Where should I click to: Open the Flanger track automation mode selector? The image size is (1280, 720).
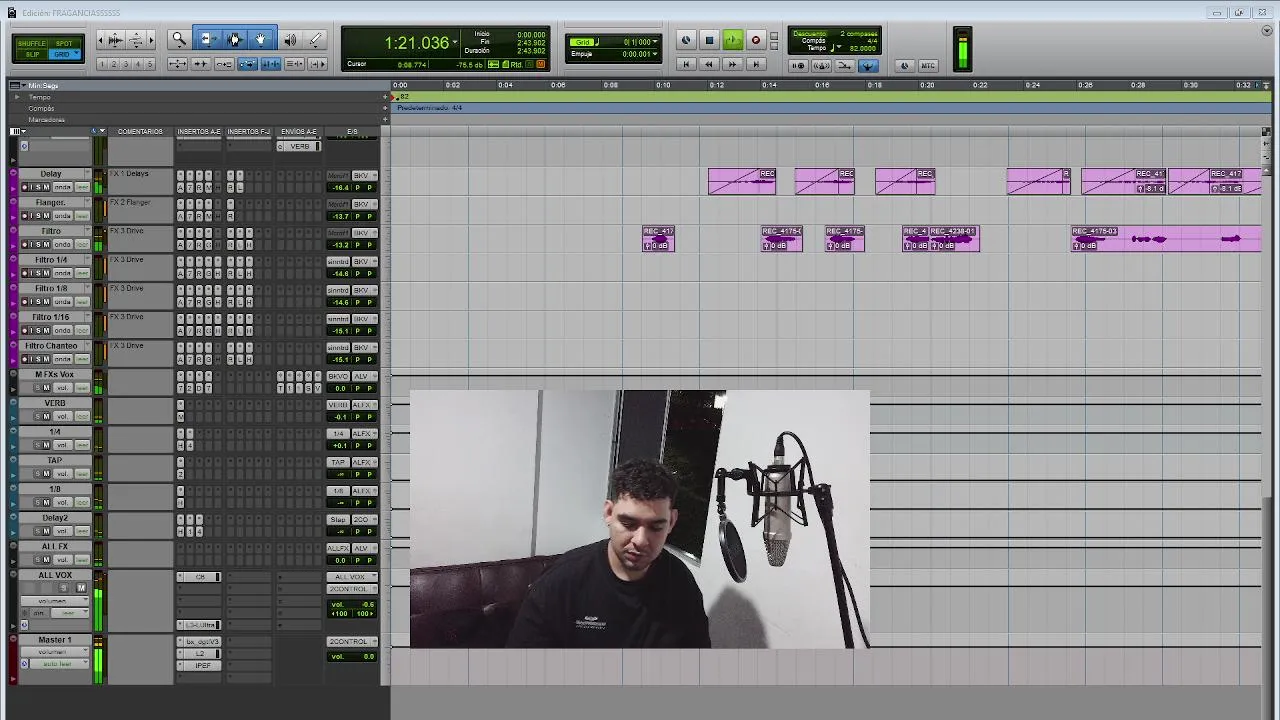[81, 216]
